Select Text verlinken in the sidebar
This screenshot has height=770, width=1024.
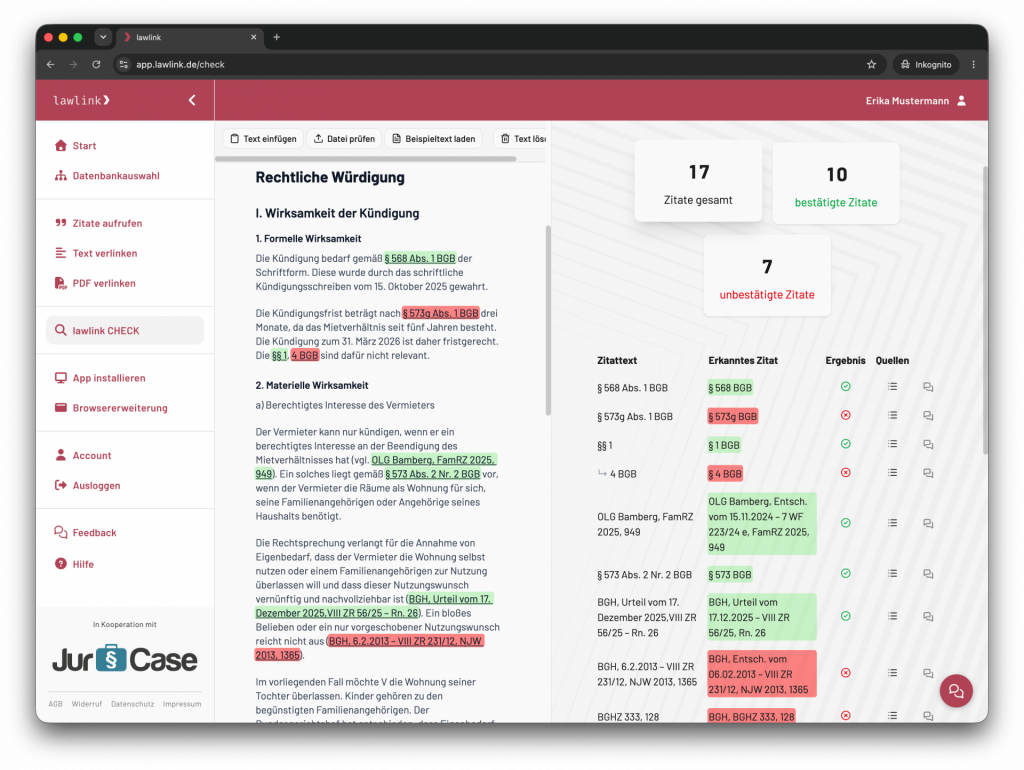(x=96, y=253)
